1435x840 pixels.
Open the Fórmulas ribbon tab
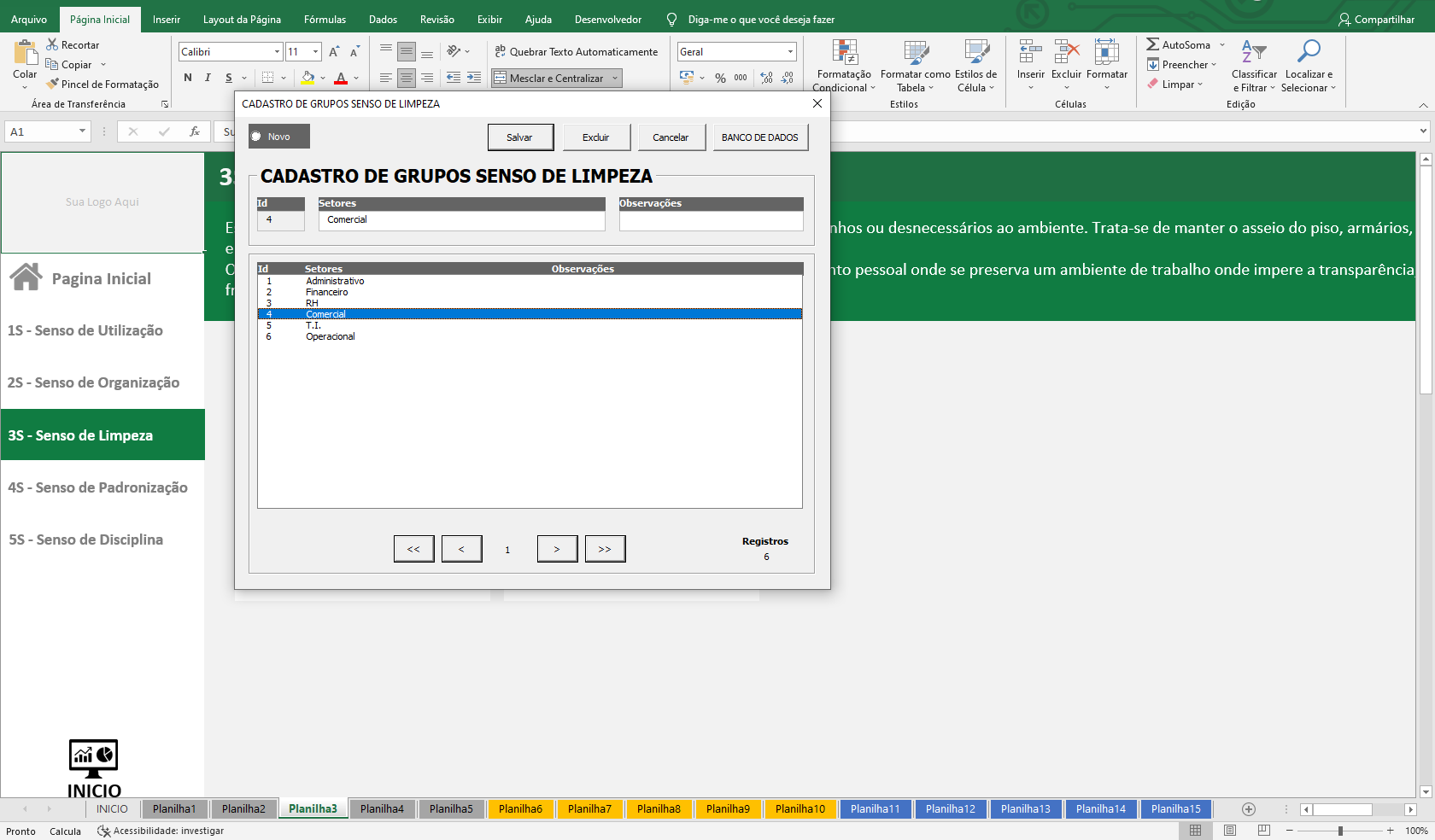pyautogui.click(x=325, y=19)
